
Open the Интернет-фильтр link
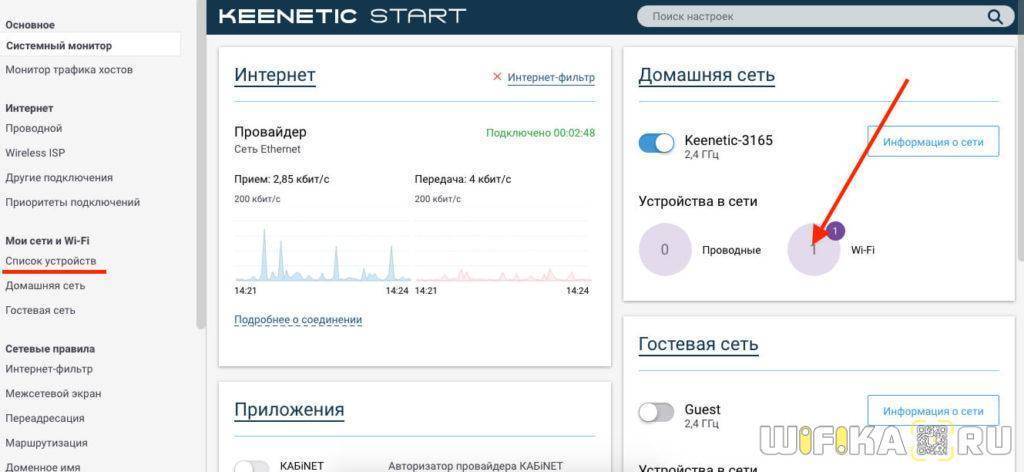point(551,77)
